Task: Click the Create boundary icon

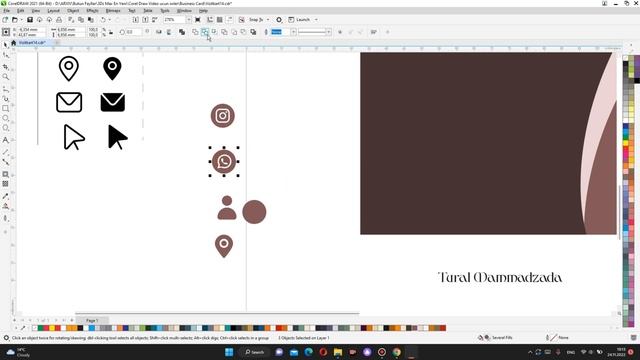Action: pos(253,32)
